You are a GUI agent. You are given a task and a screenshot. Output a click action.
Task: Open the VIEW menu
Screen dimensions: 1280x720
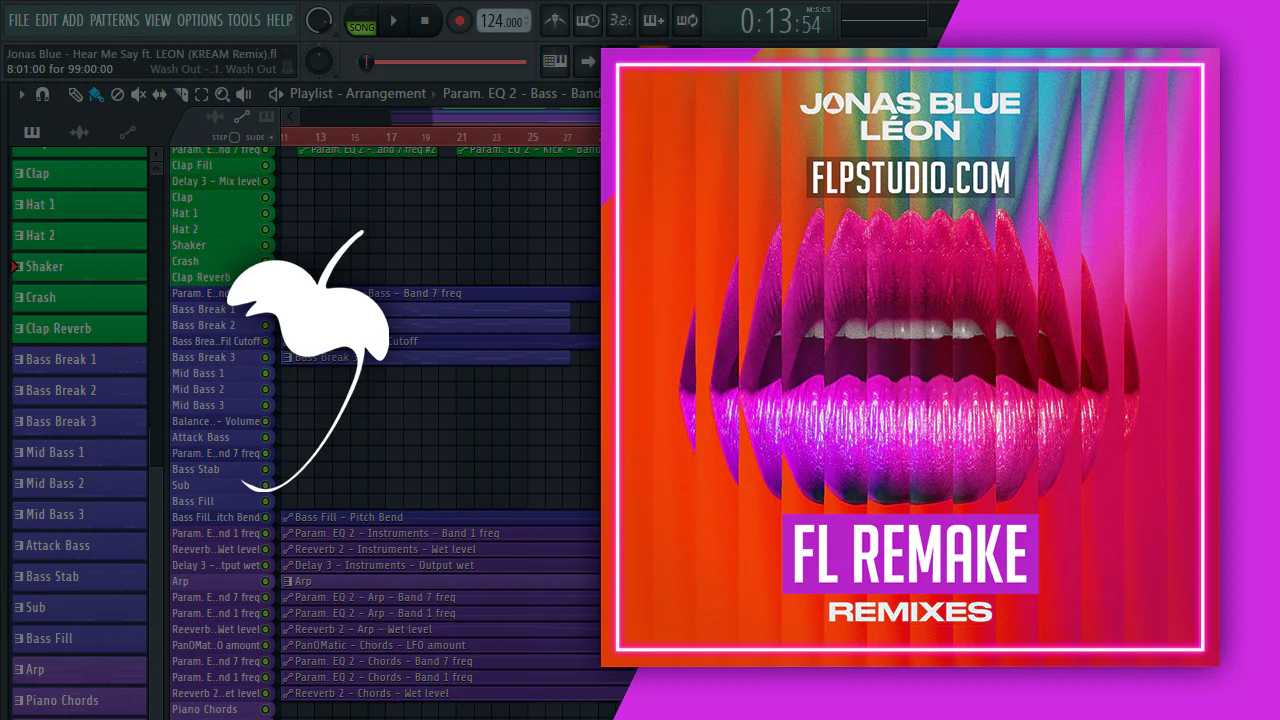tap(158, 20)
